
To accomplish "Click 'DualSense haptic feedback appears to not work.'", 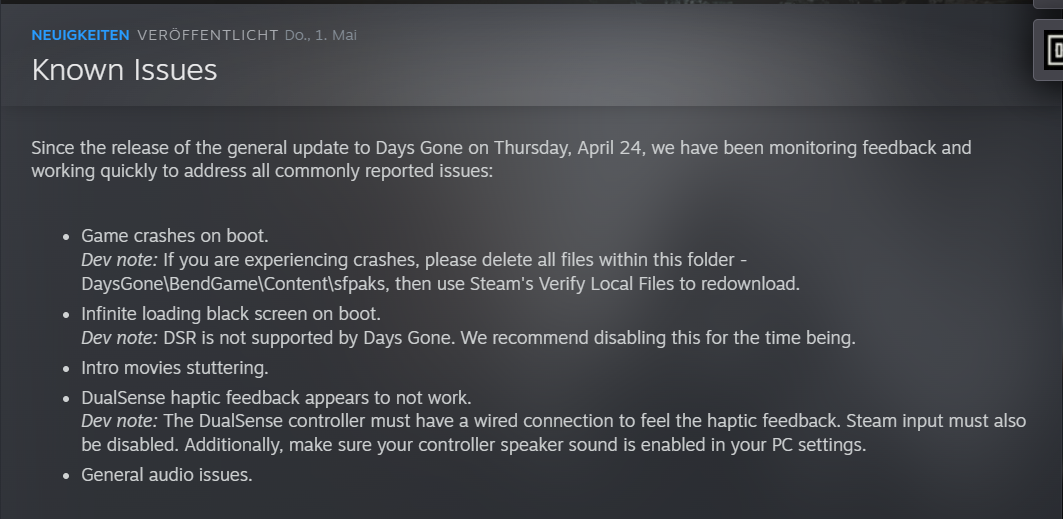I will (277, 397).
